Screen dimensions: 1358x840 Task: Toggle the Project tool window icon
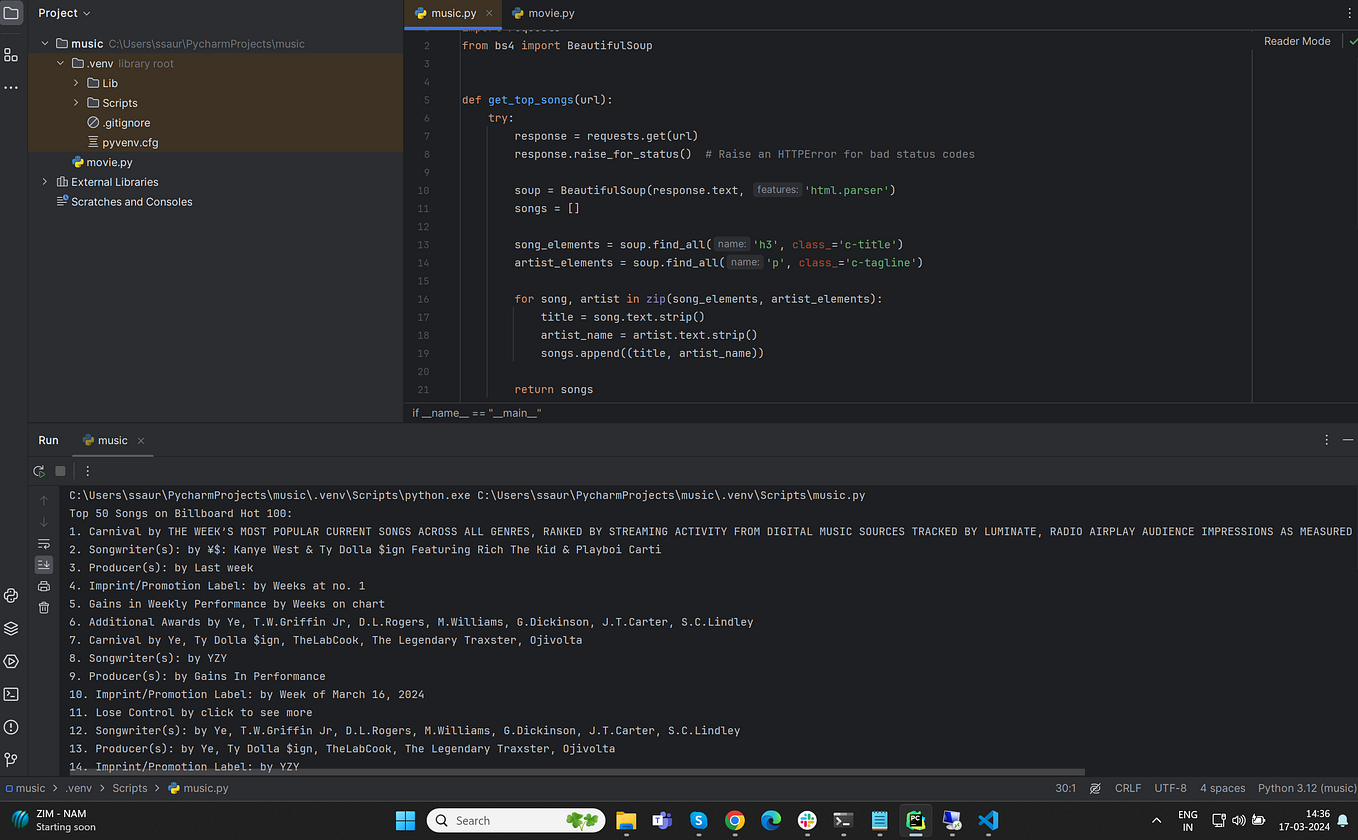(11, 13)
